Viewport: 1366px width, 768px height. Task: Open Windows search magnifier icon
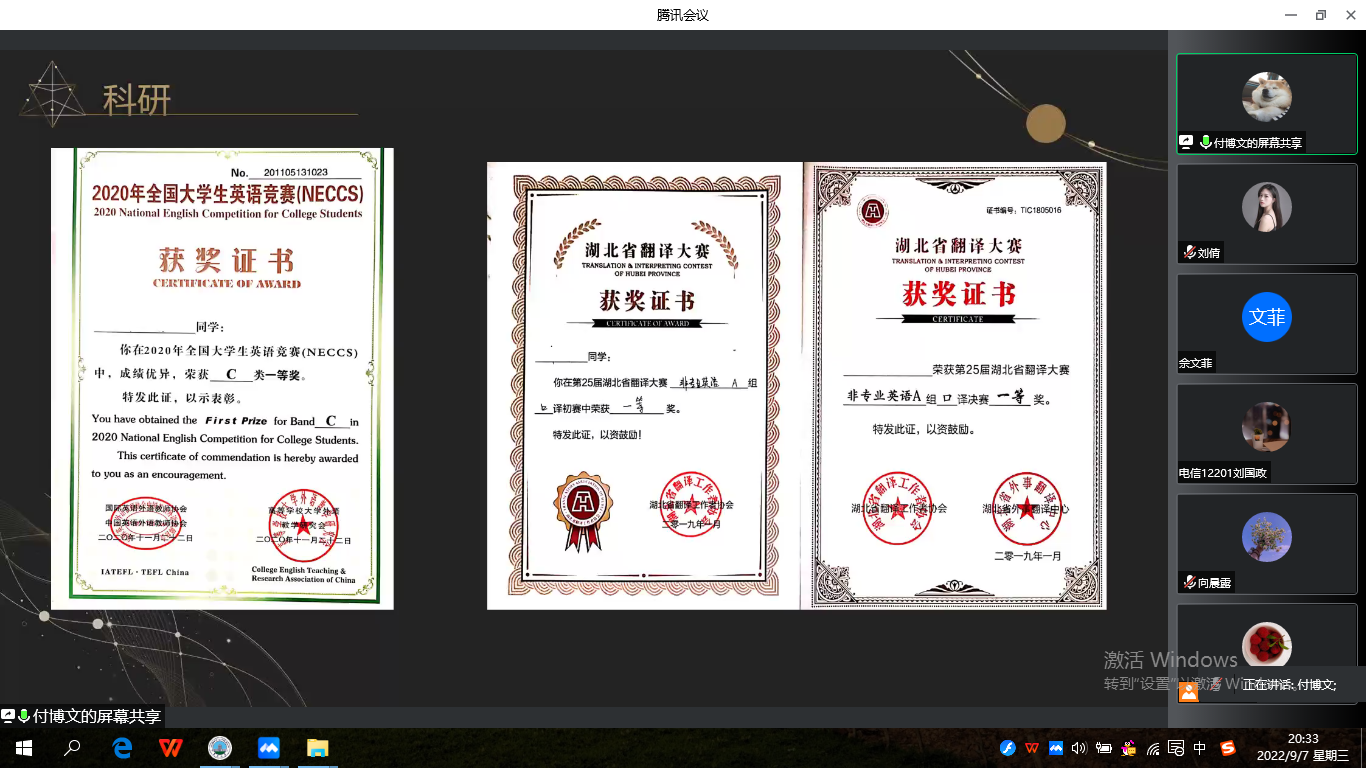(x=73, y=748)
